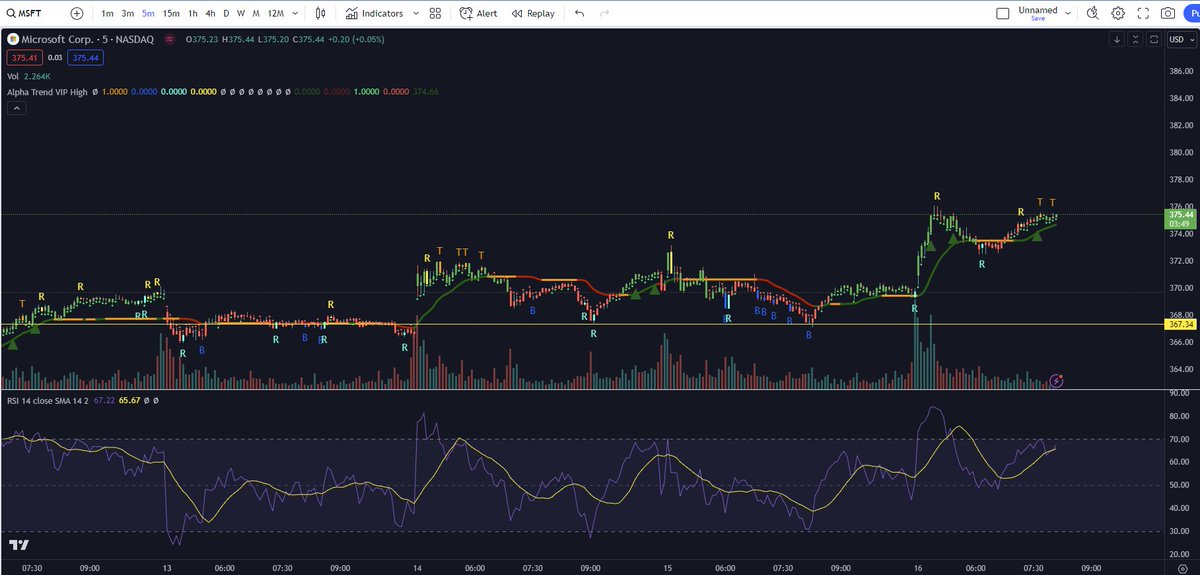
Task: Click the Unnamed layout name
Action: 1037,10
